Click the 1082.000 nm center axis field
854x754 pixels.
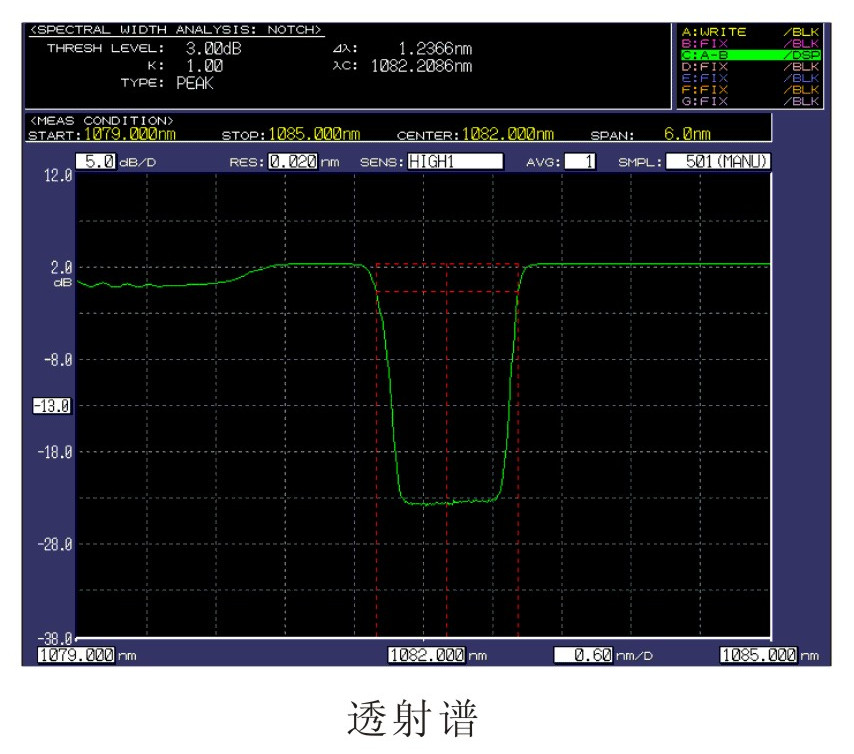tap(426, 654)
